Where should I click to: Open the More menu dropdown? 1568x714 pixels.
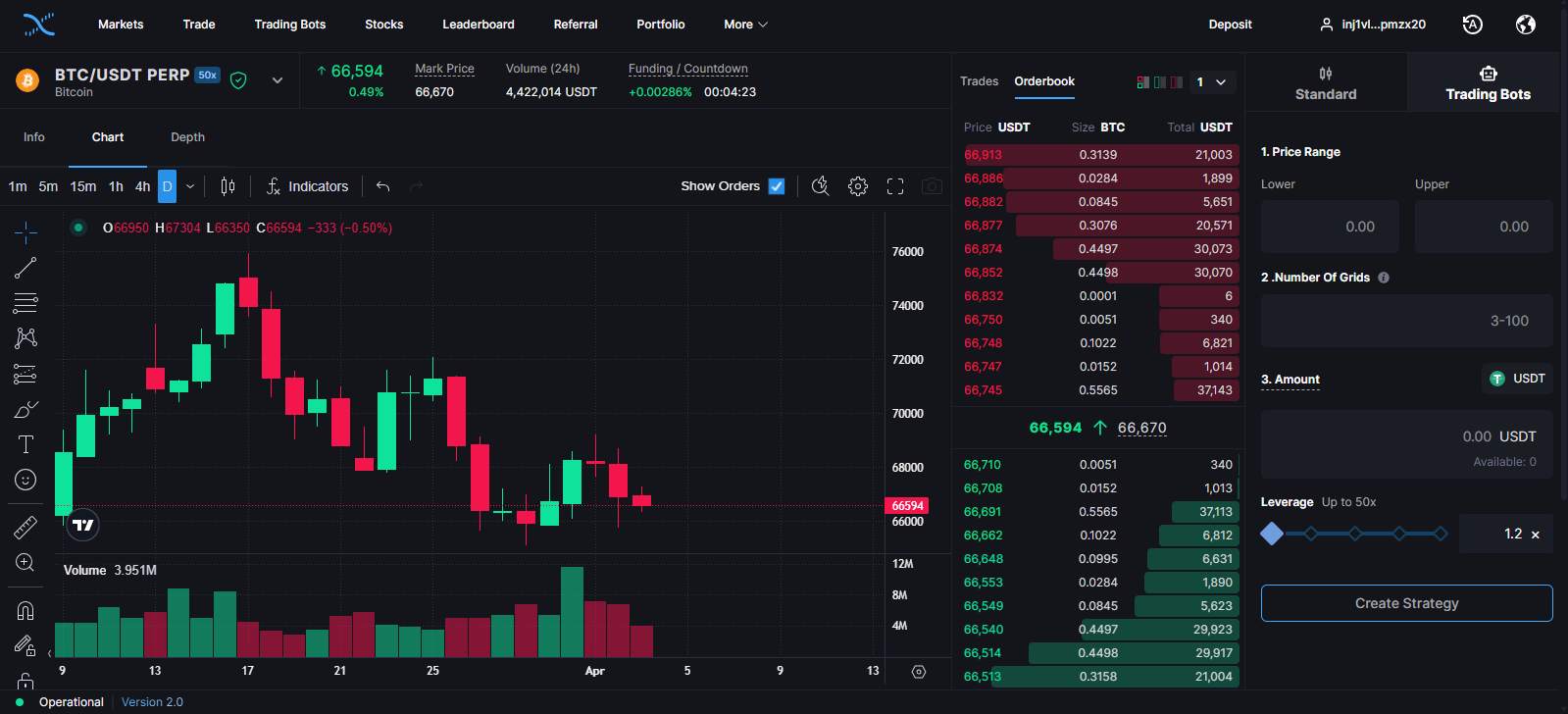click(745, 25)
